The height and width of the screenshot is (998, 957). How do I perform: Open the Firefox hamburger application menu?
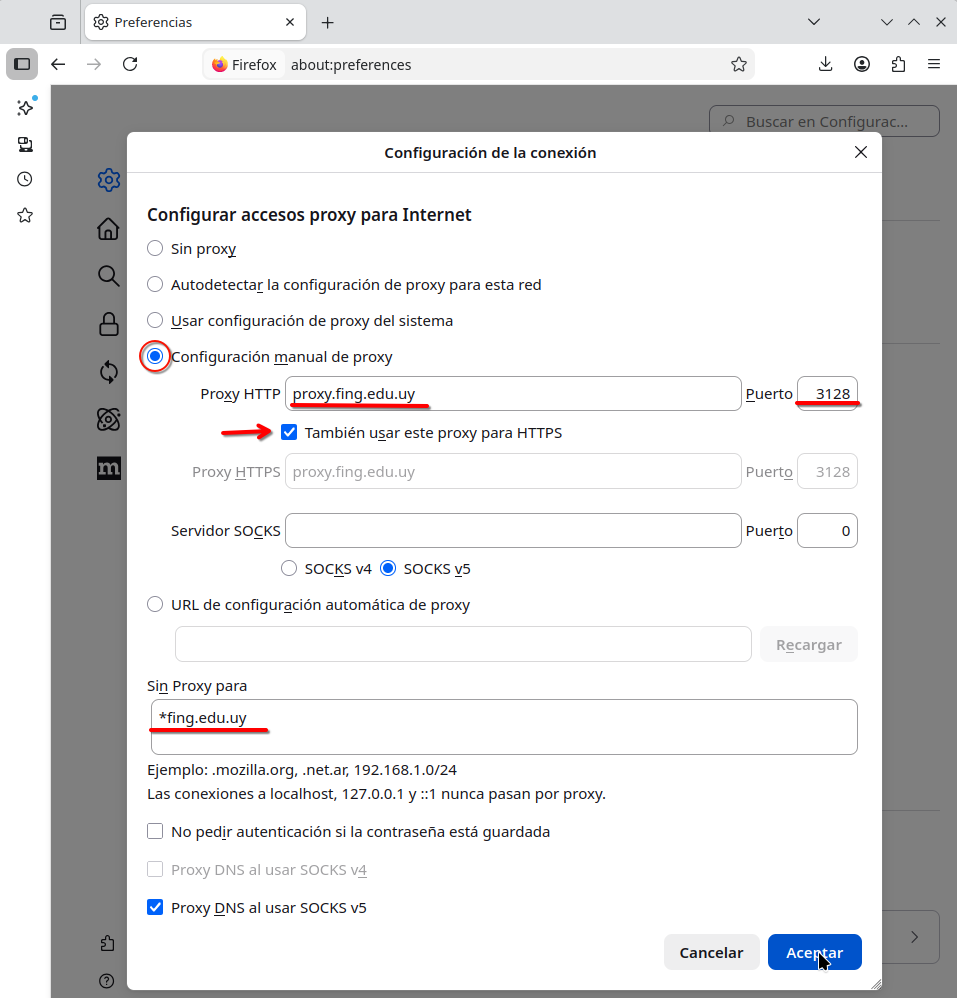pyautogui.click(x=933, y=64)
